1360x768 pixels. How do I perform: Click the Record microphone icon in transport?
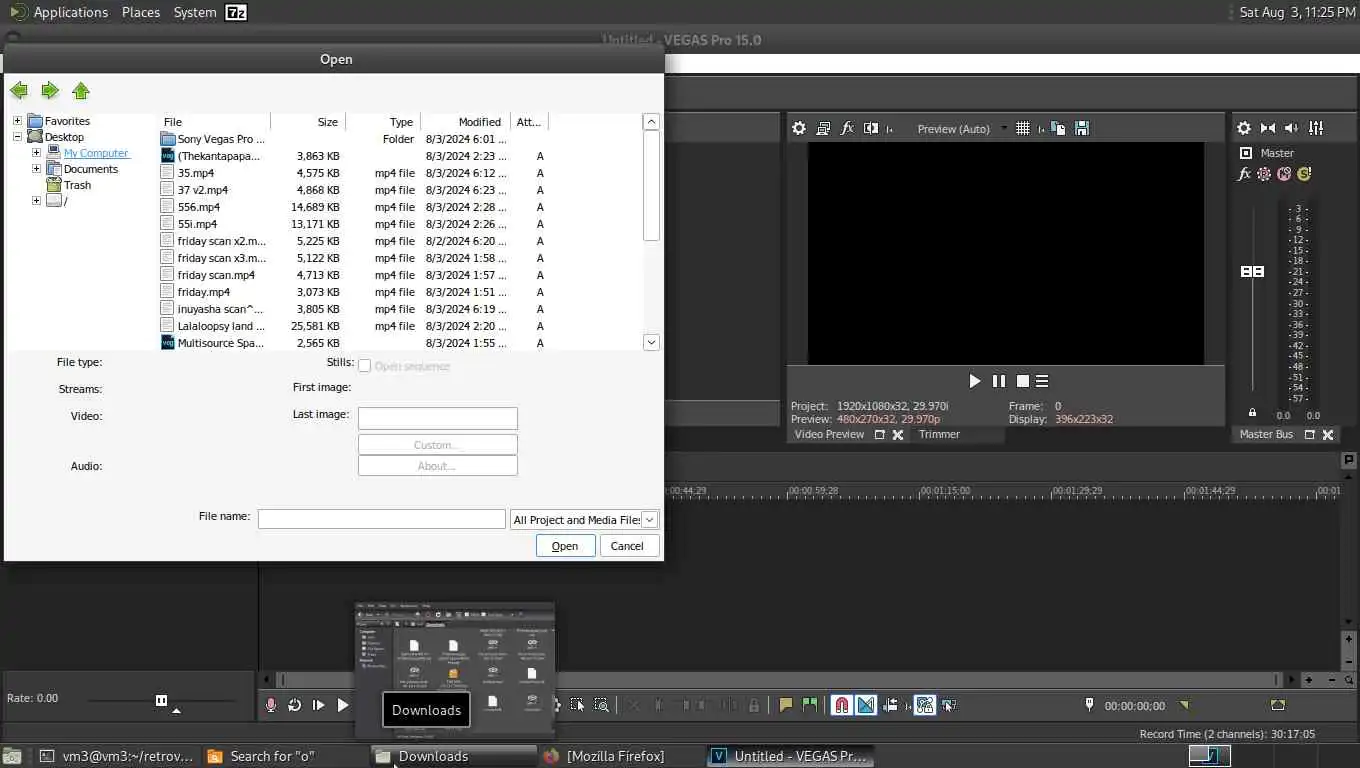pos(270,705)
